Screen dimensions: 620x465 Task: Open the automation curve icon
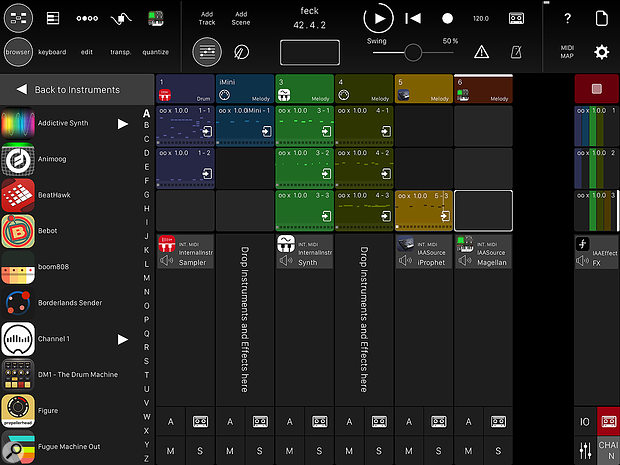(x=121, y=19)
